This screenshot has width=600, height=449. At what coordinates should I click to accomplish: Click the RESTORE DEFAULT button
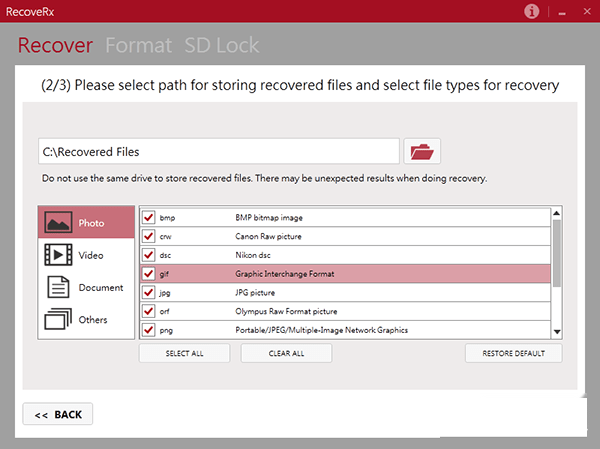(x=513, y=353)
